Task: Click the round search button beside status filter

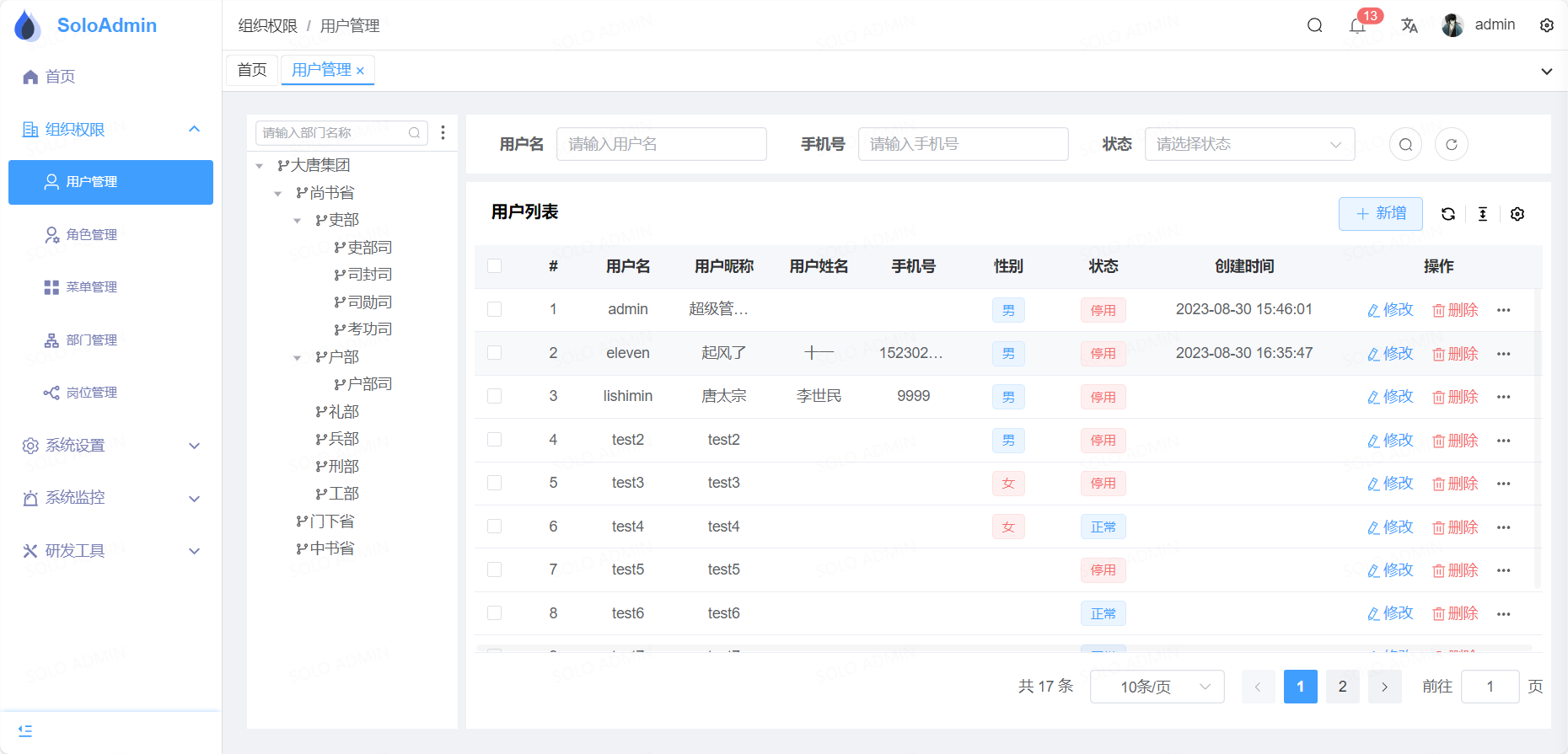Action: (x=1405, y=144)
